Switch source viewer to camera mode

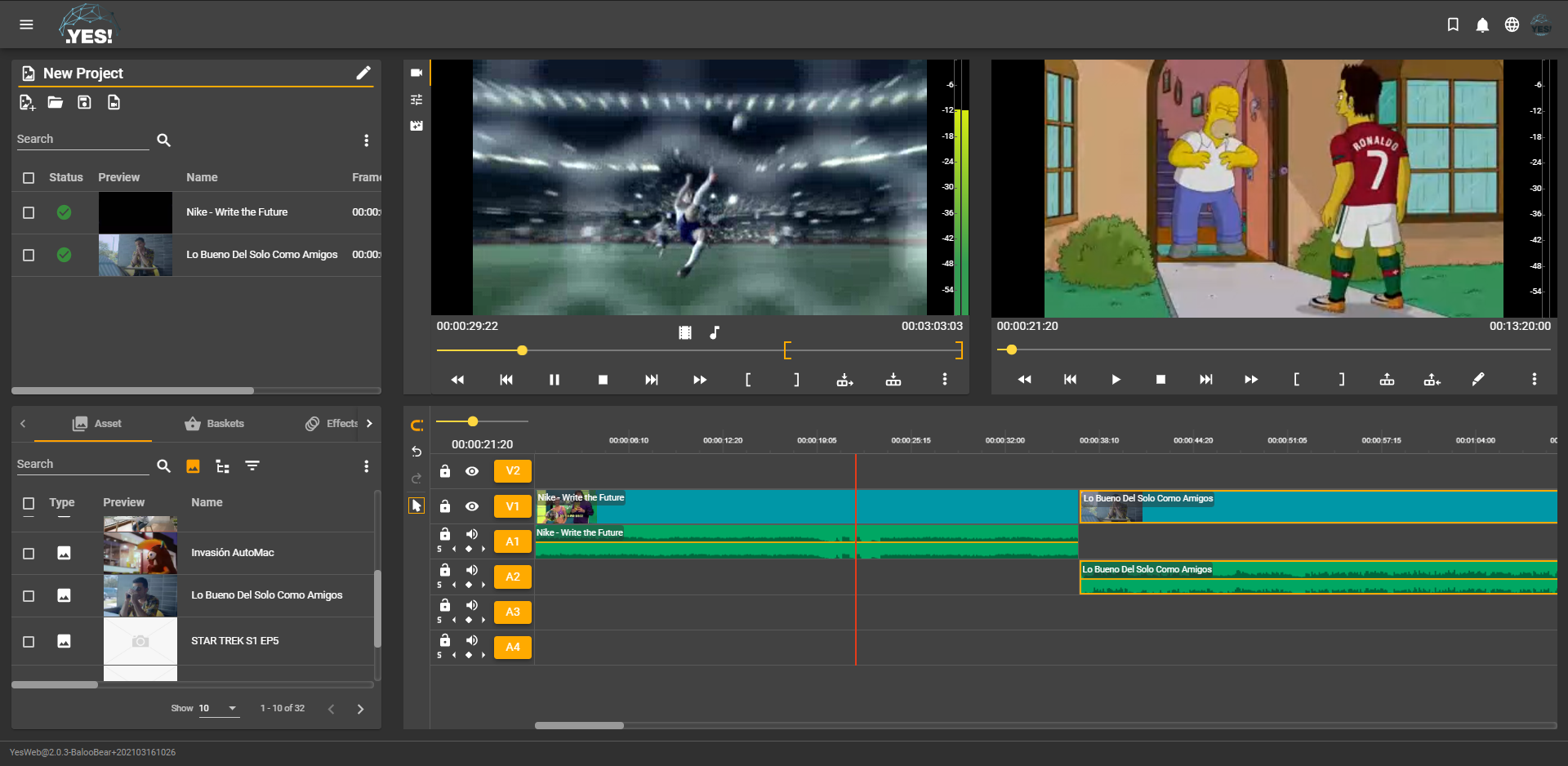416,73
